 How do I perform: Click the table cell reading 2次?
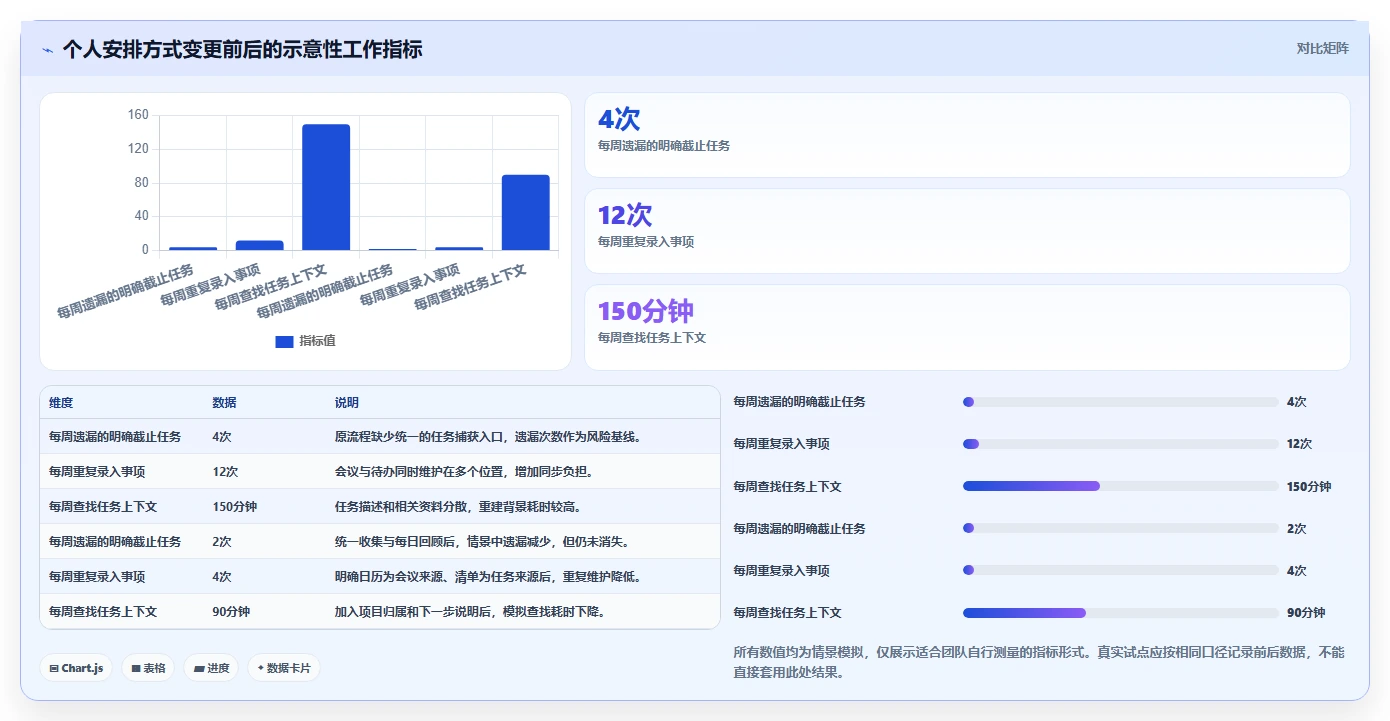221,542
